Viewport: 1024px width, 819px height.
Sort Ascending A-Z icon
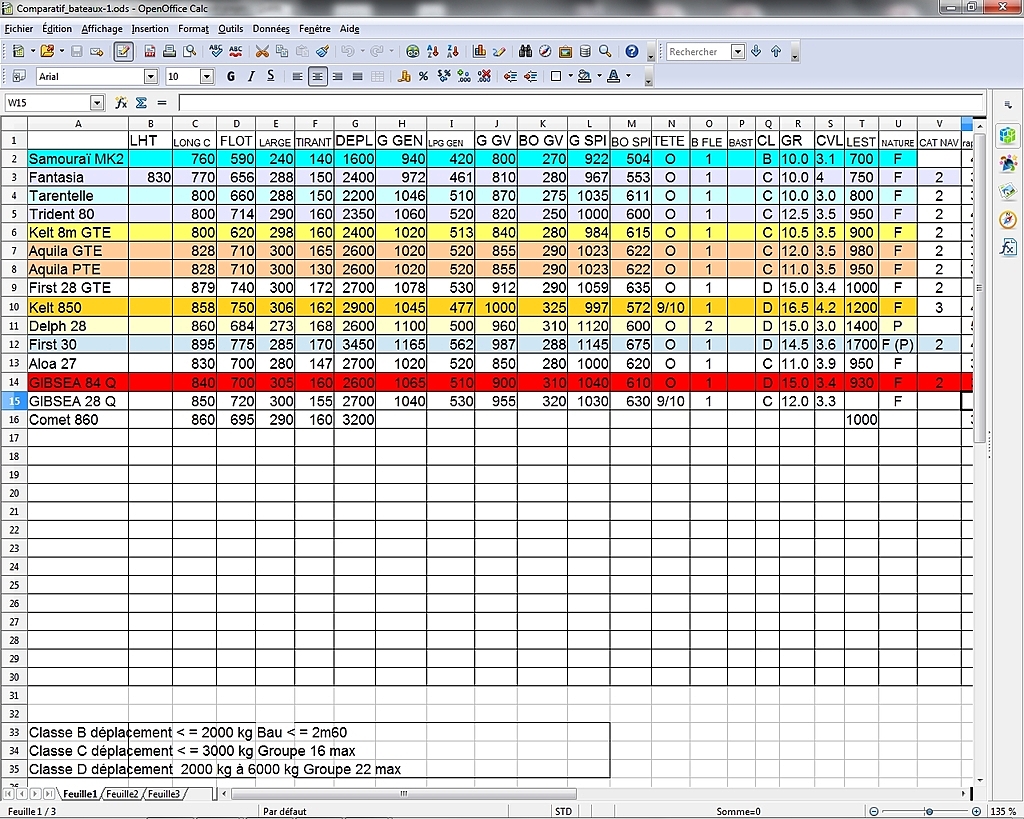[432, 51]
